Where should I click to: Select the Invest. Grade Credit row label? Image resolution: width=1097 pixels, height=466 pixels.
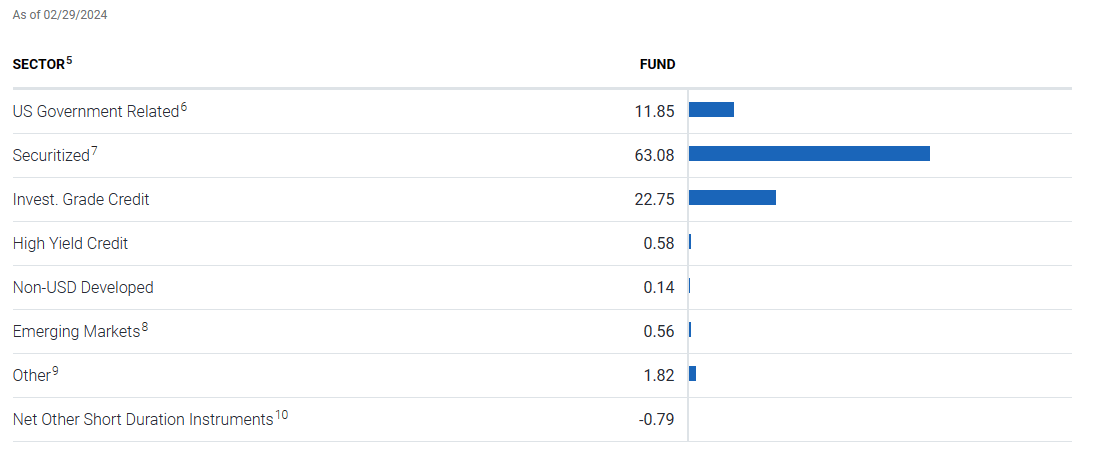tap(81, 200)
